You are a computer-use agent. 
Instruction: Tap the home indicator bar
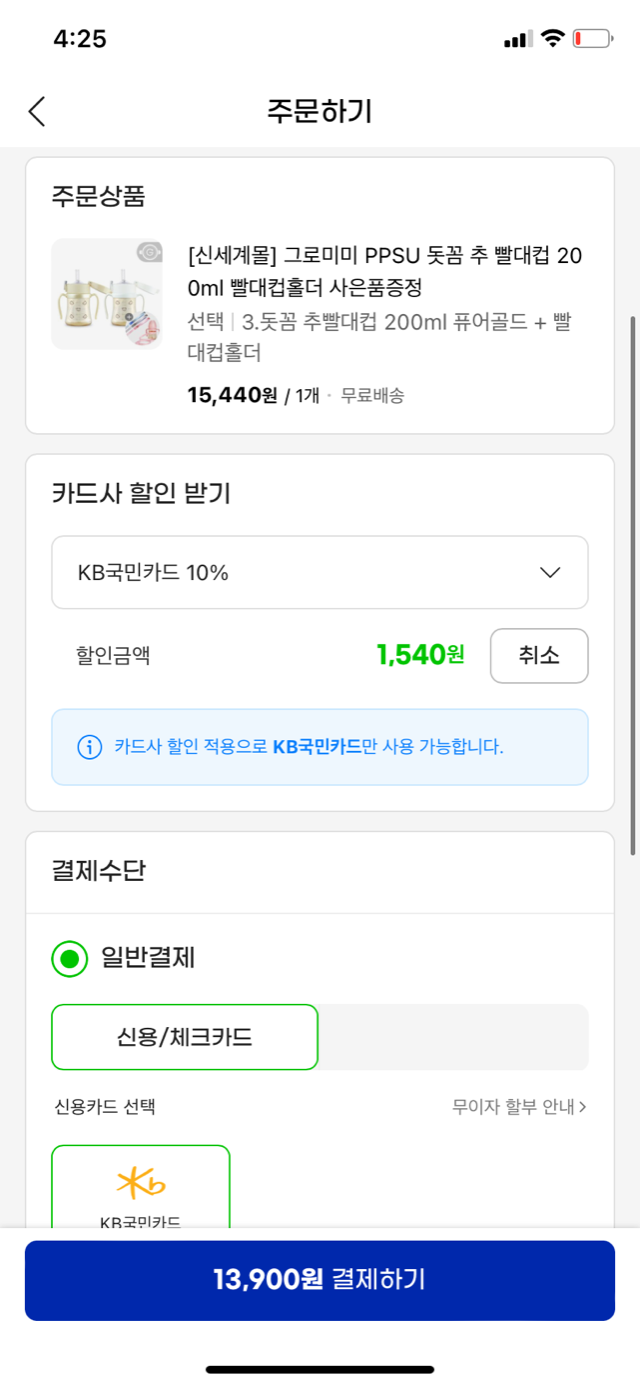320,1369
